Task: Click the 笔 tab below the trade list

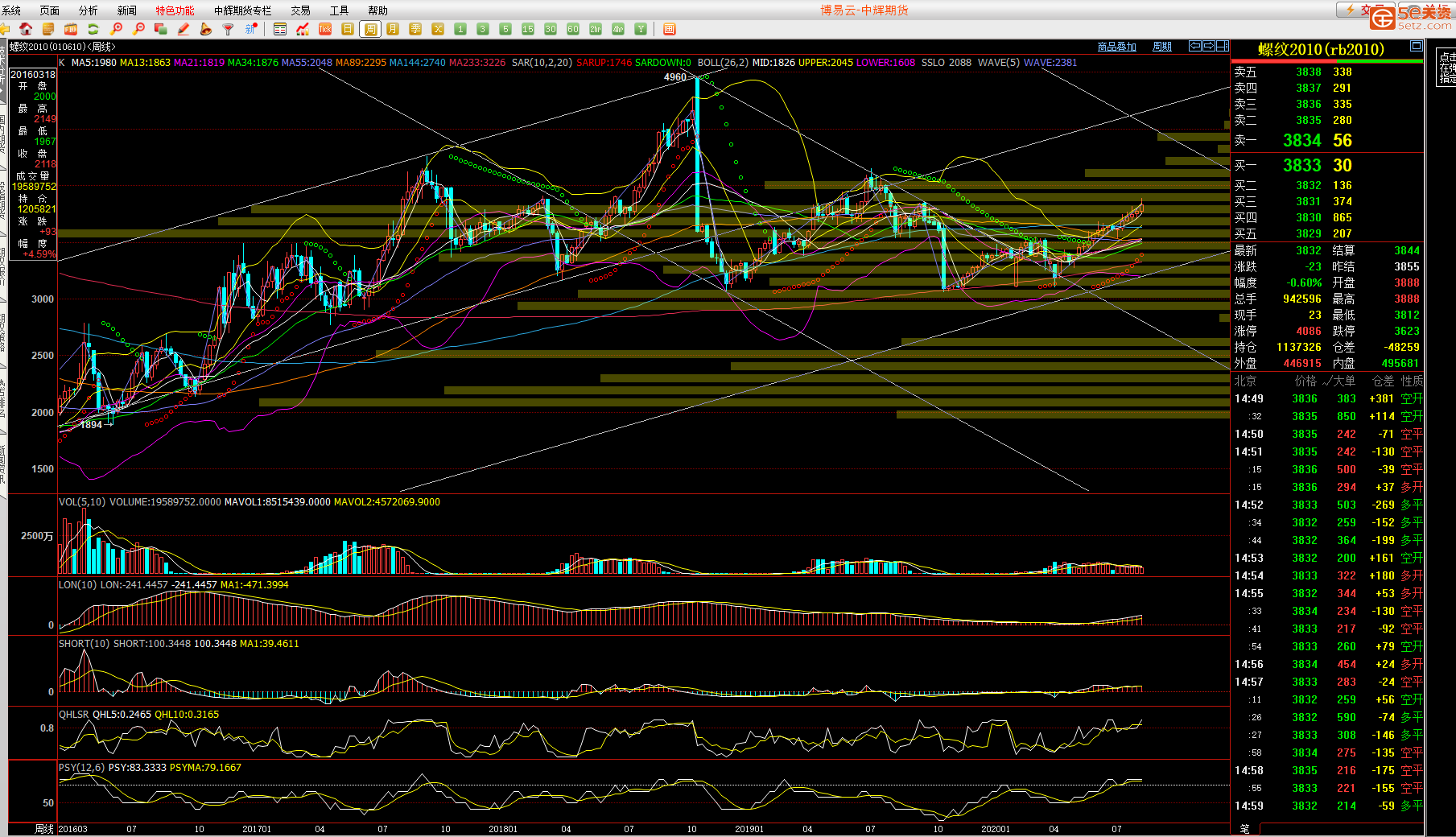Action: (1245, 829)
